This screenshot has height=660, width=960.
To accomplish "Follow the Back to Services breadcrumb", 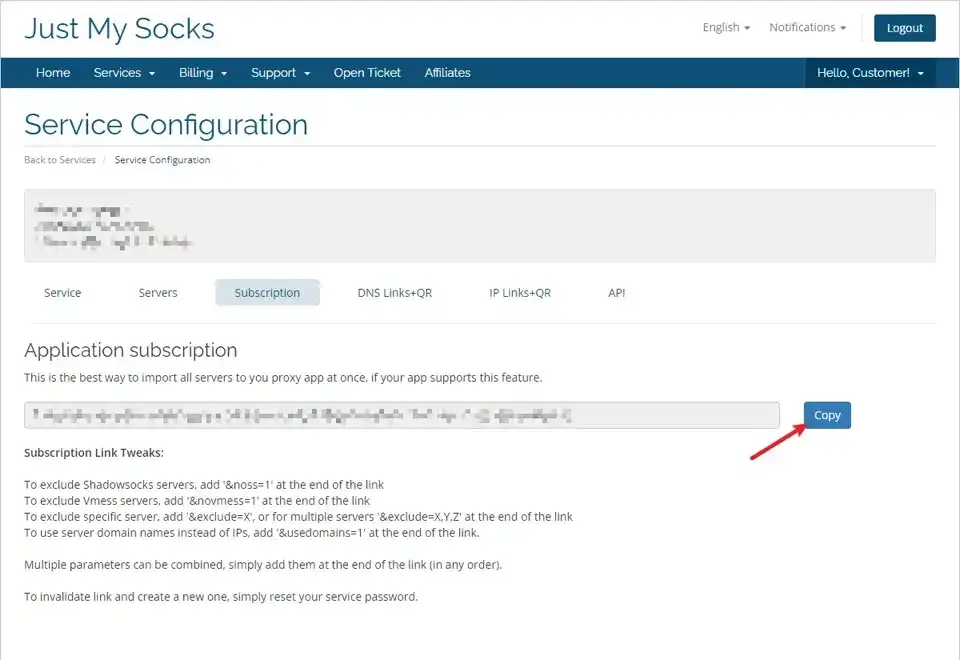I will 60,160.
